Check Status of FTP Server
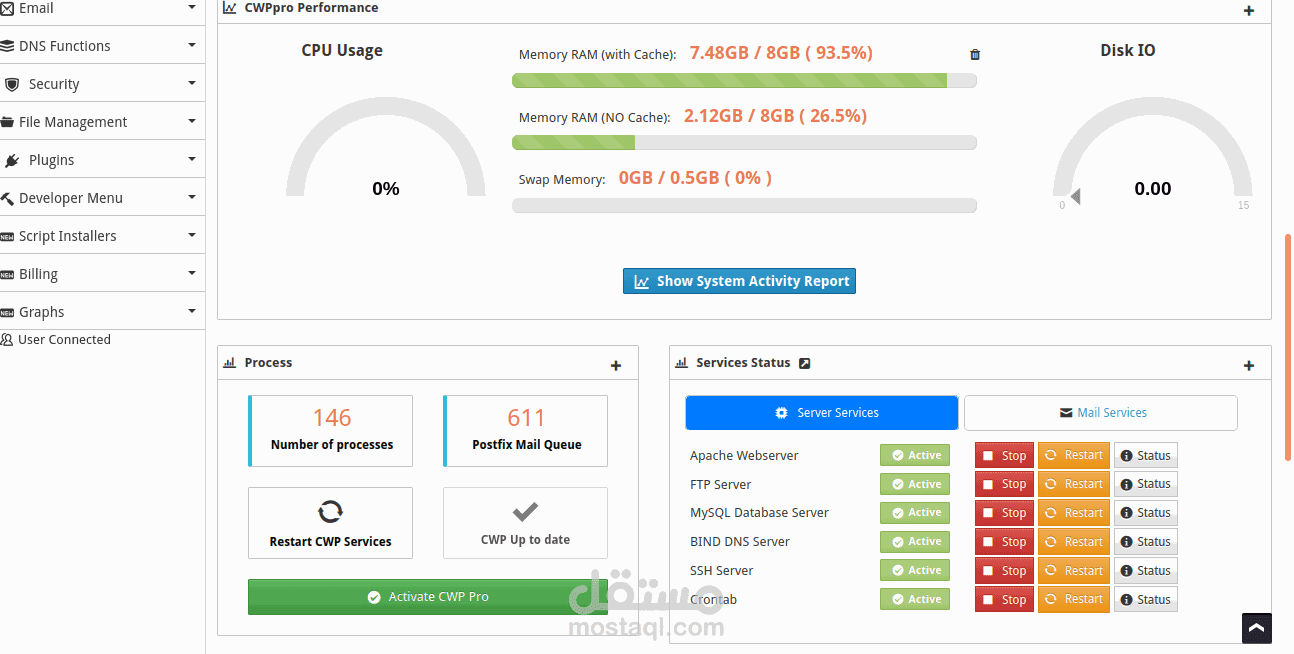1294x654 pixels. click(1146, 484)
